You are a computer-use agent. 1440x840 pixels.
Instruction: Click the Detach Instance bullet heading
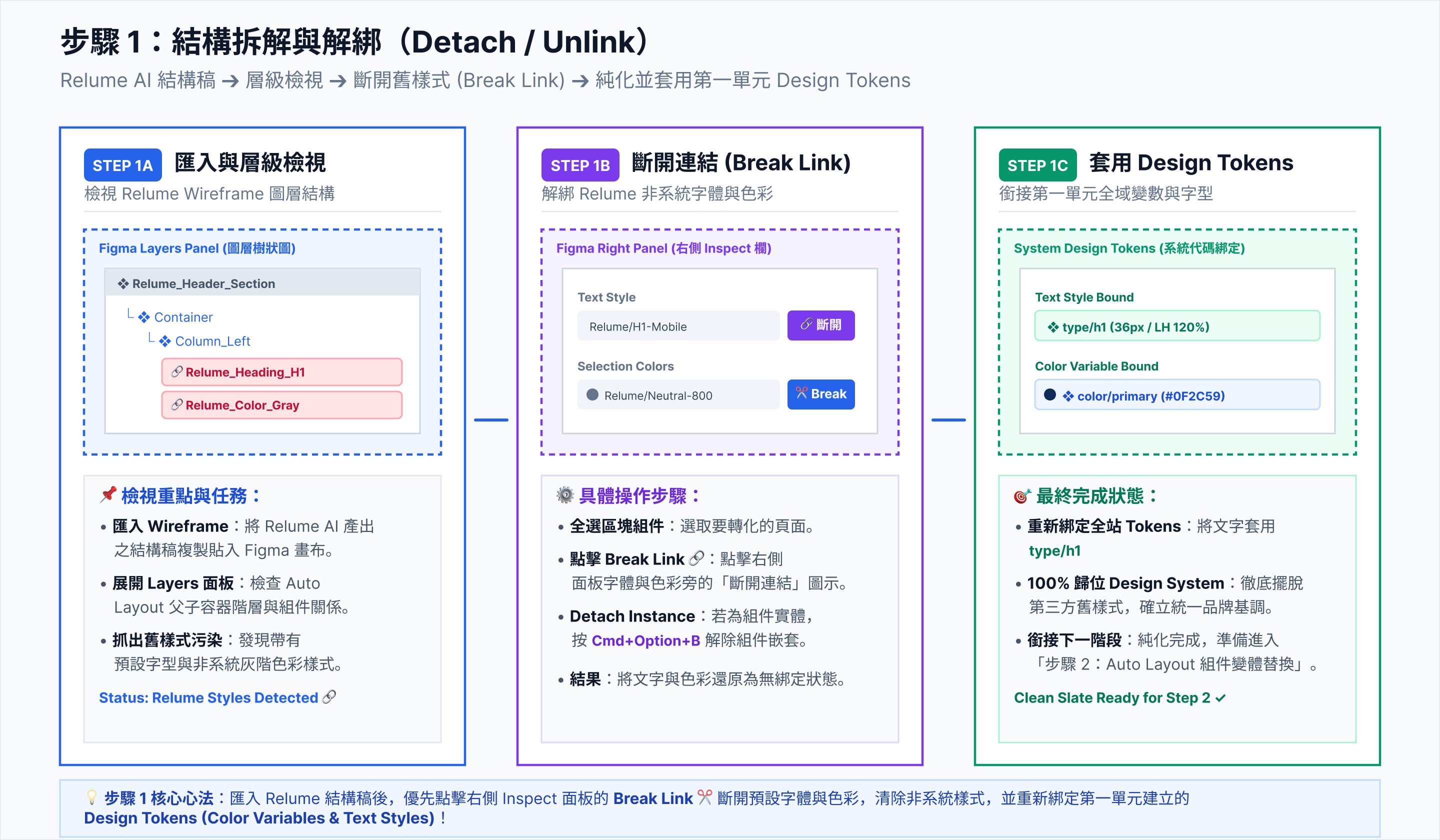click(x=632, y=616)
